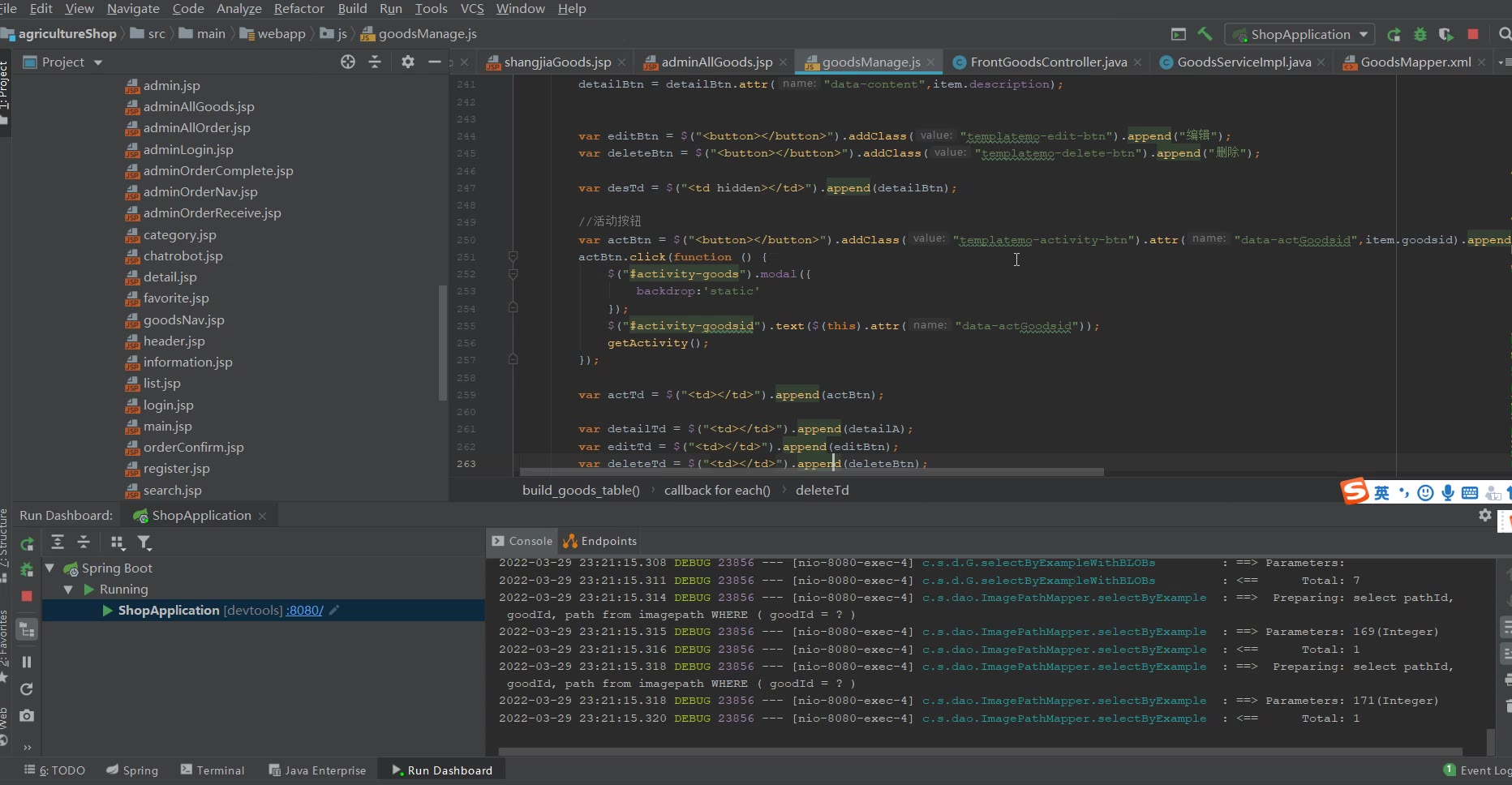
Task: Start debugging with the bug icon
Action: pyautogui.click(x=1420, y=34)
